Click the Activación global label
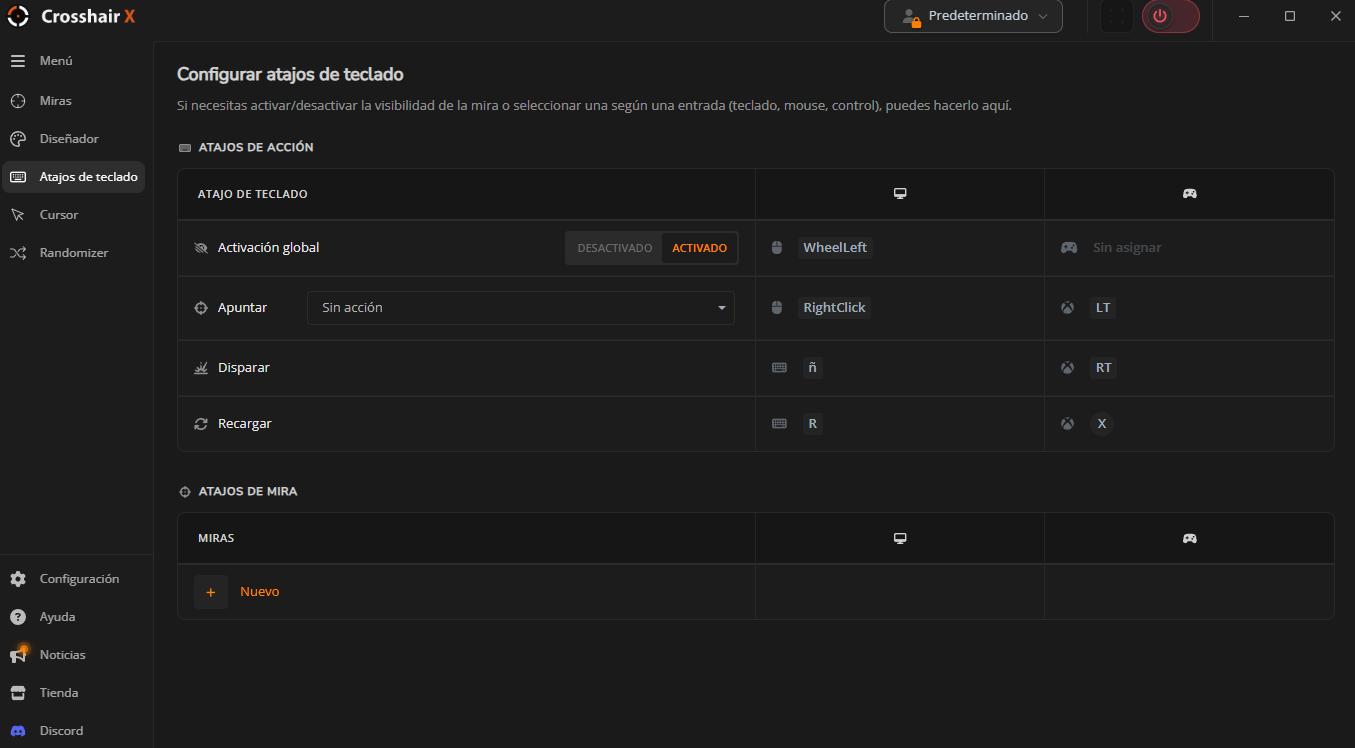 [269, 248]
